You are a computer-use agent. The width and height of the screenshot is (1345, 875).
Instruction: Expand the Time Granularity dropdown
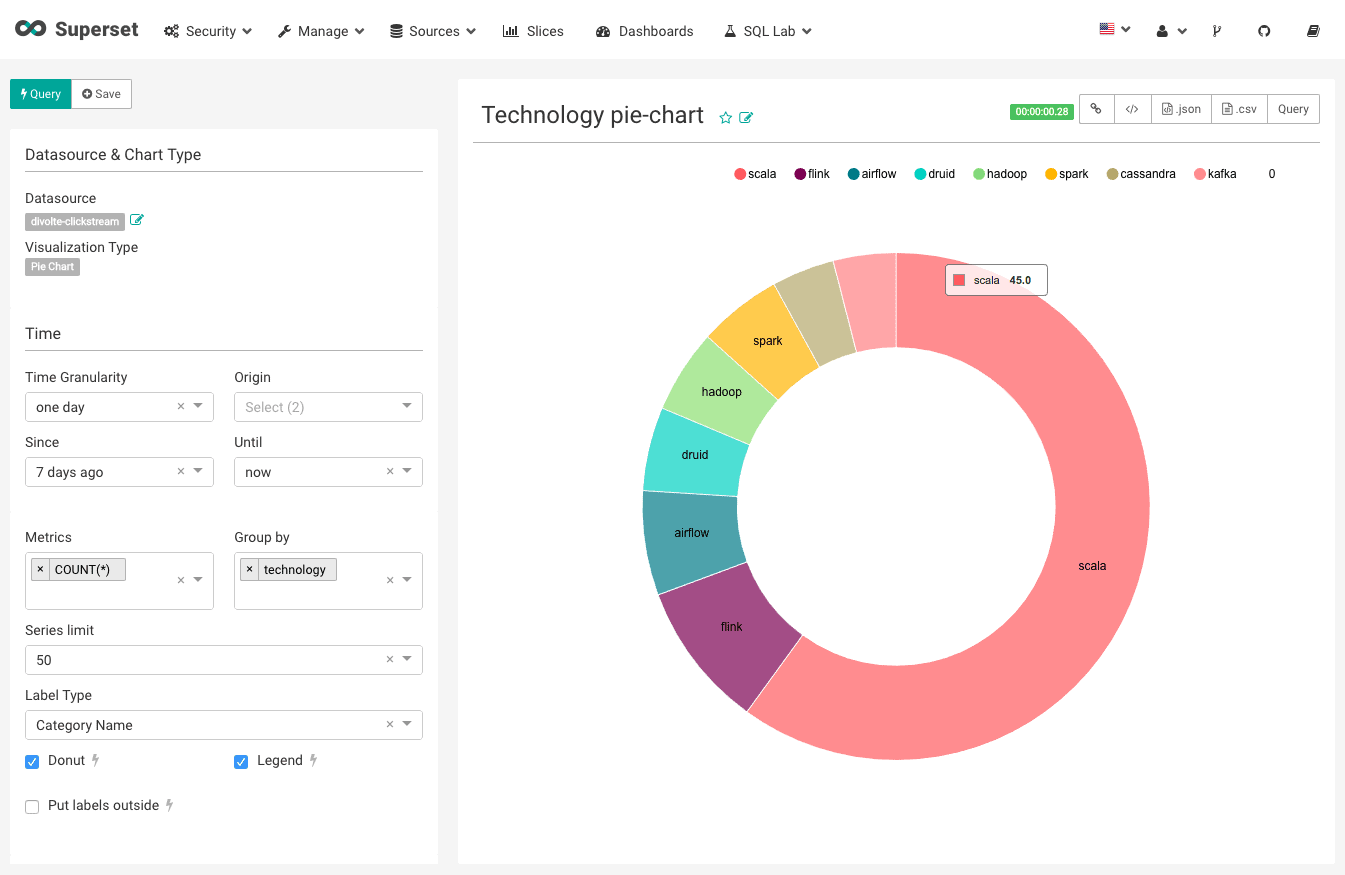point(197,406)
